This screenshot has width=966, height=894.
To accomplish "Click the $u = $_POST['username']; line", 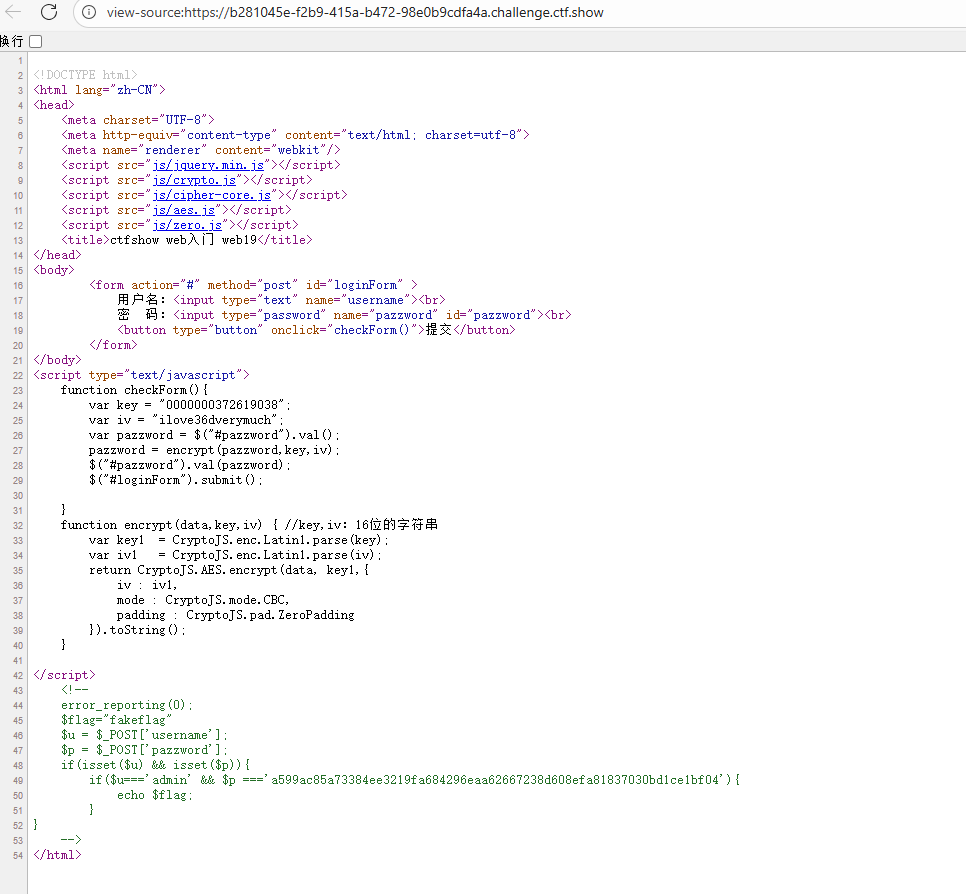I will coord(144,735).
